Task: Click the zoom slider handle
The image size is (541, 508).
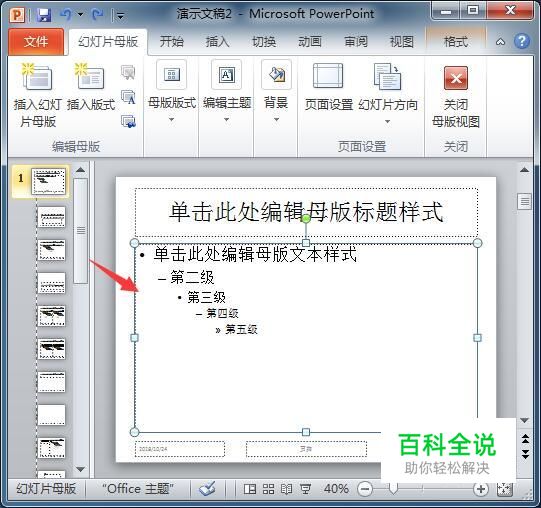Action: point(393,489)
